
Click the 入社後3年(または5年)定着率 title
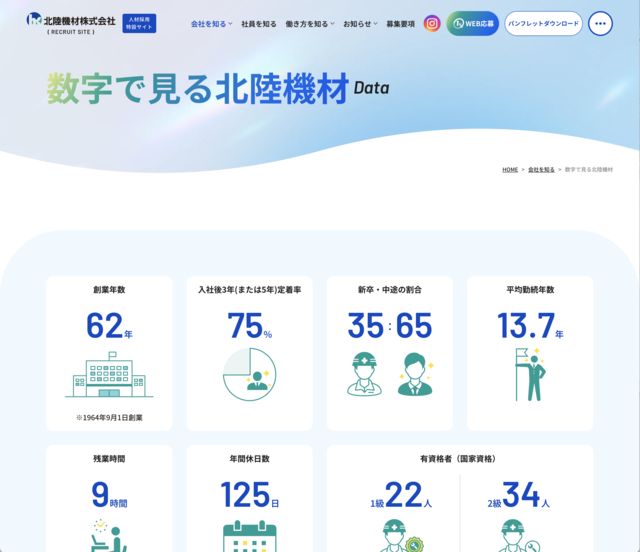pyautogui.click(x=249, y=289)
